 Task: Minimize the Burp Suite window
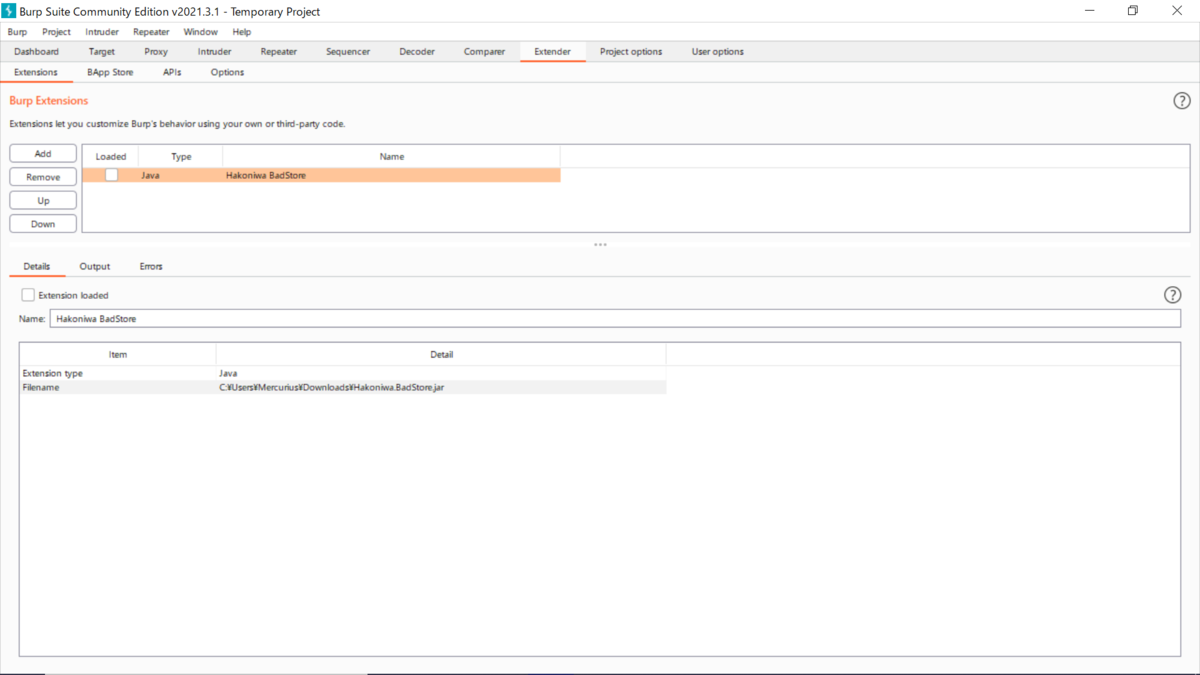point(1089,11)
